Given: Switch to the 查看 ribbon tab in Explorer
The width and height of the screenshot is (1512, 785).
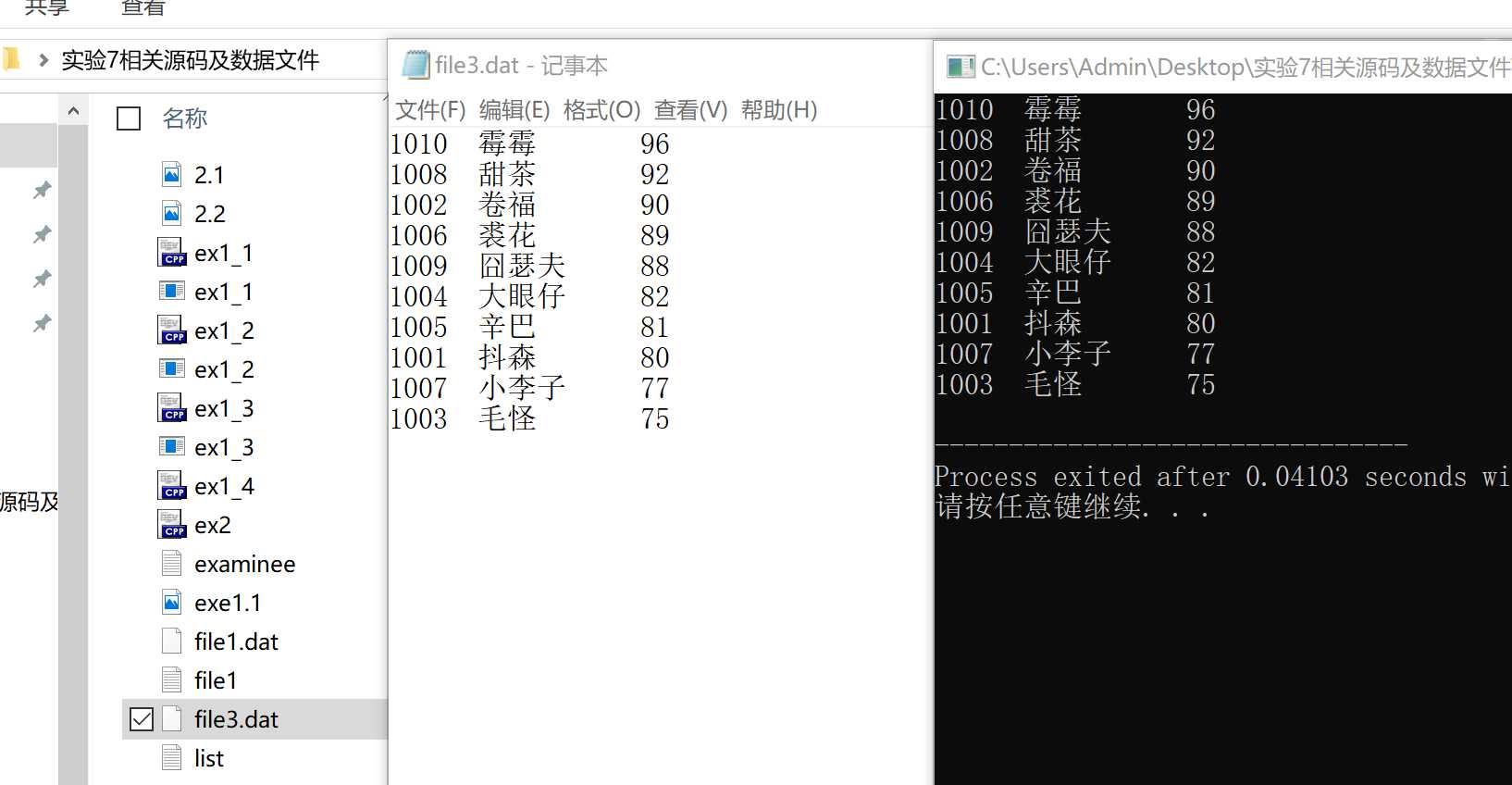Looking at the screenshot, I should [143, 8].
